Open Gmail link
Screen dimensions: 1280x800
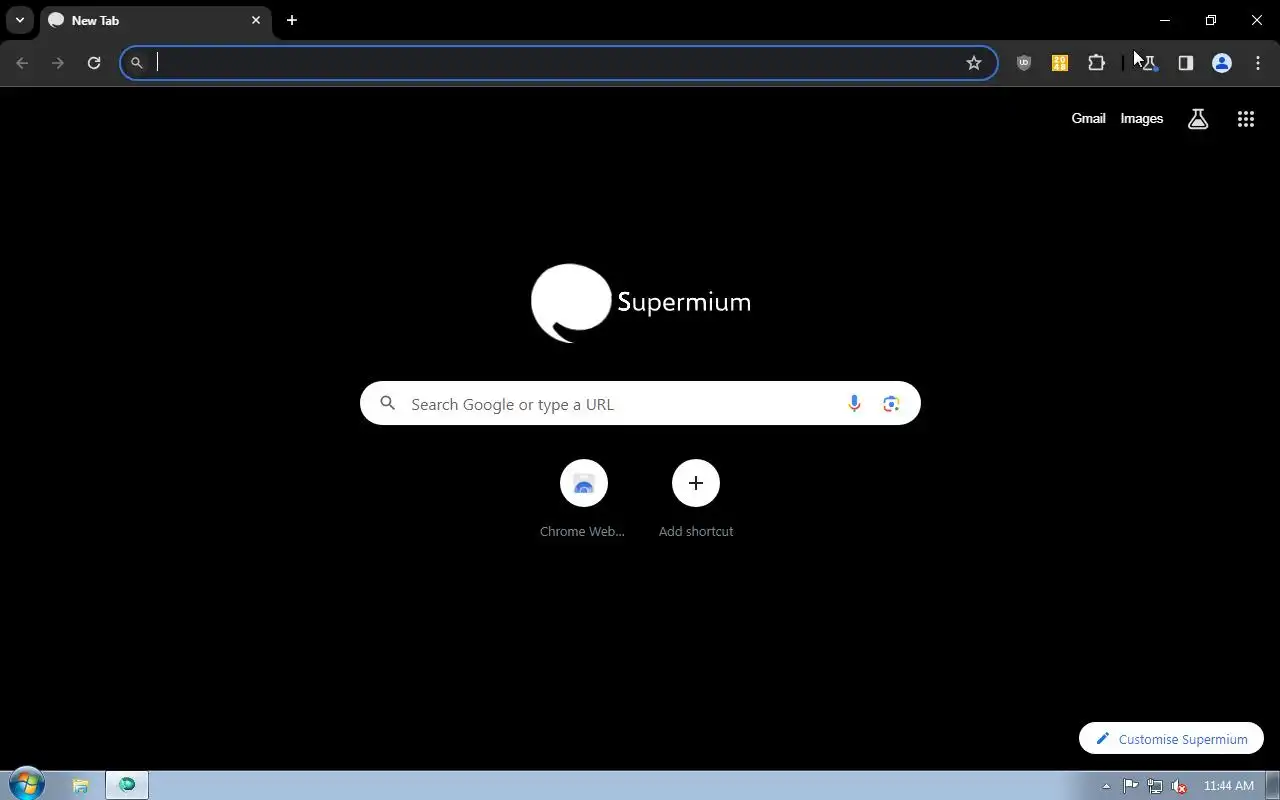coord(1088,119)
